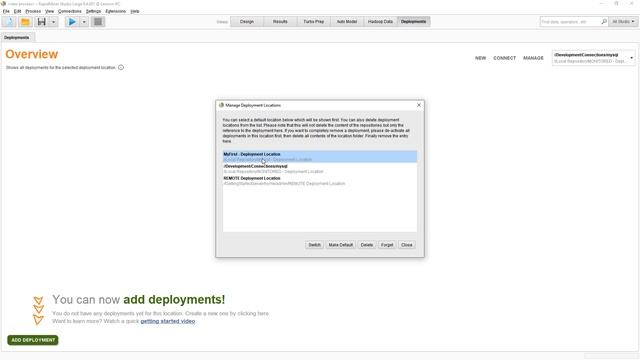Switch to the Hadoop Data view
The height and width of the screenshot is (360, 640).
[x=380, y=22]
